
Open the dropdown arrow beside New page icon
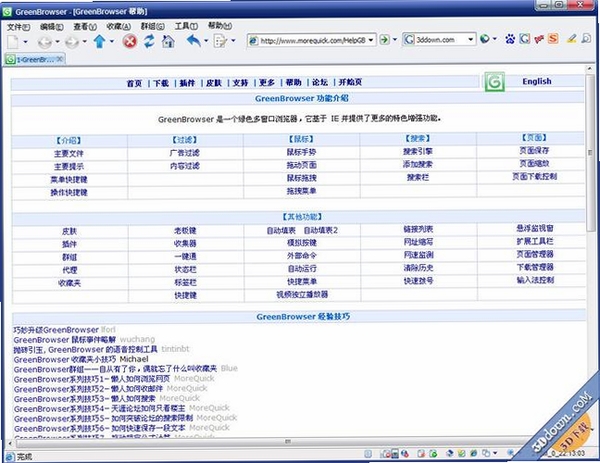pyautogui.click(x=25, y=41)
